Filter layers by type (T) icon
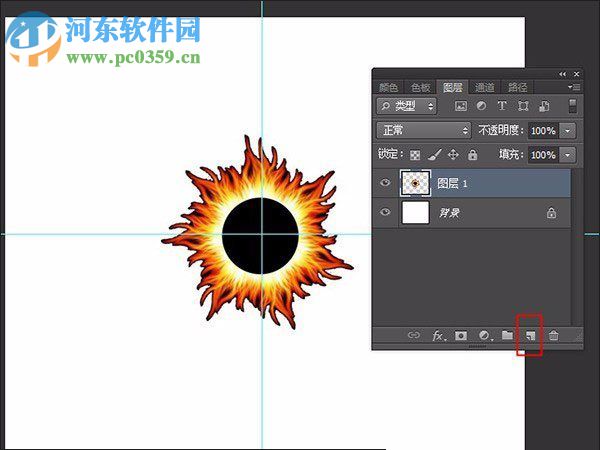The height and width of the screenshot is (450, 600). coord(502,106)
